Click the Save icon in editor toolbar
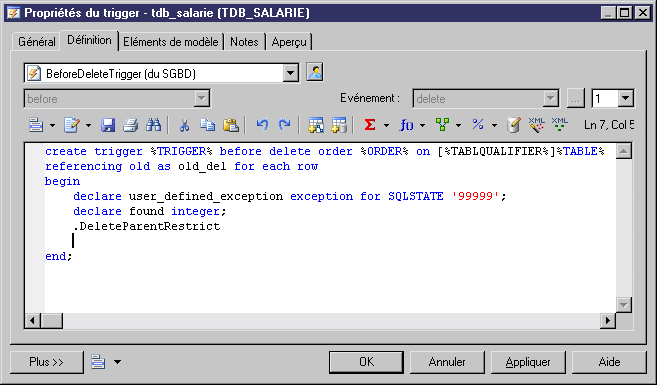The height and width of the screenshot is (385, 657). (x=108, y=125)
